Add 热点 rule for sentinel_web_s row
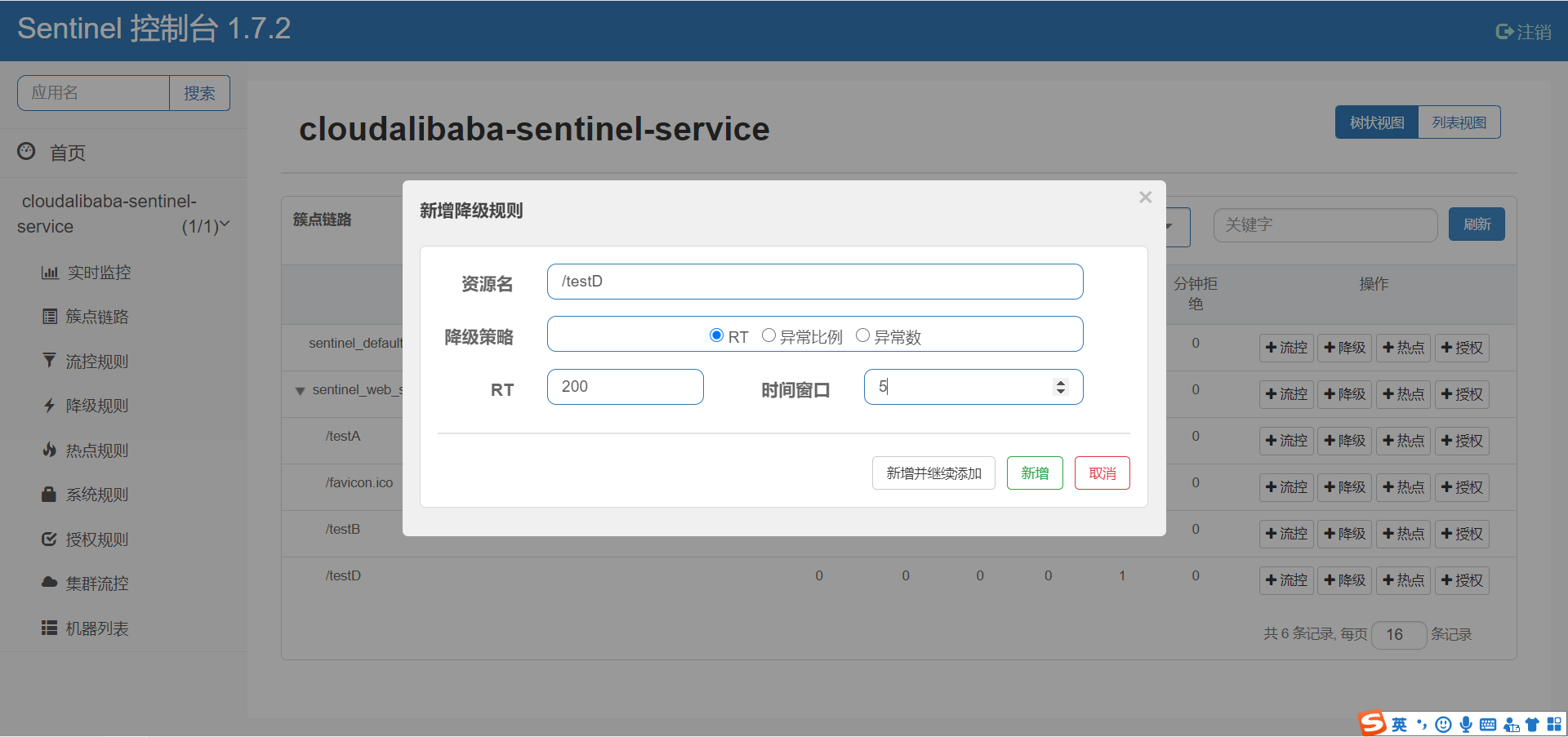This screenshot has height=737, width=1568. pos(1403,394)
